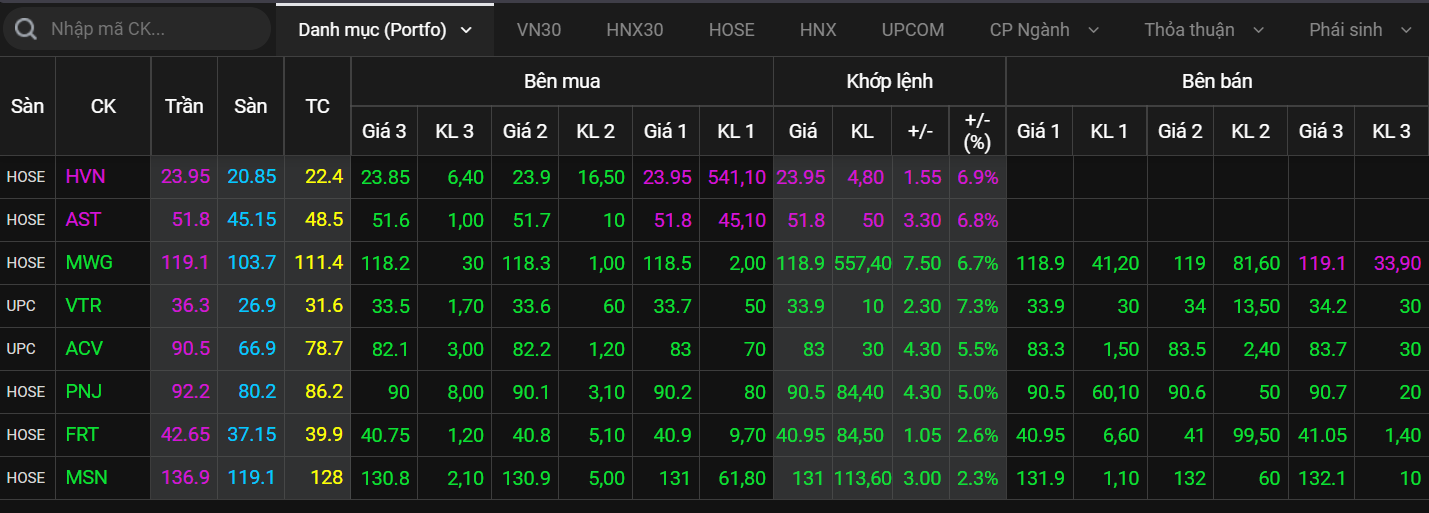Click MSN sell price 132.1
This screenshot has width=1429, height=513.
(x=1321, y=478)
